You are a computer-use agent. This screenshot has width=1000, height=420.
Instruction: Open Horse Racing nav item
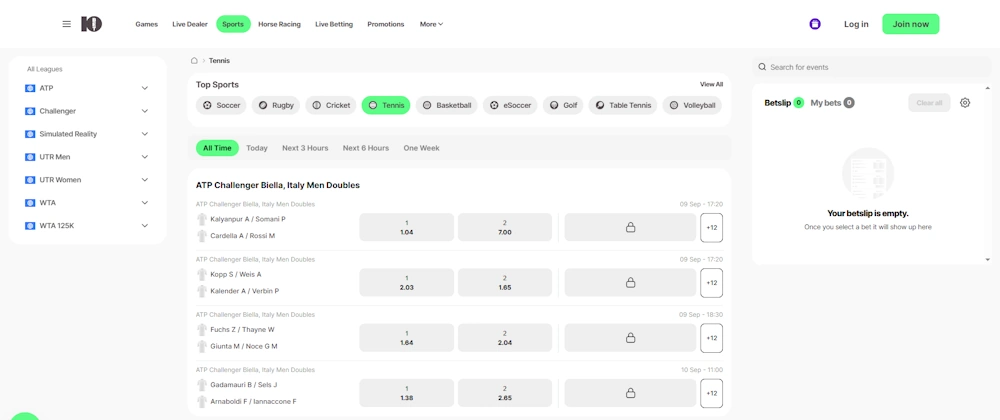[279, 24]
